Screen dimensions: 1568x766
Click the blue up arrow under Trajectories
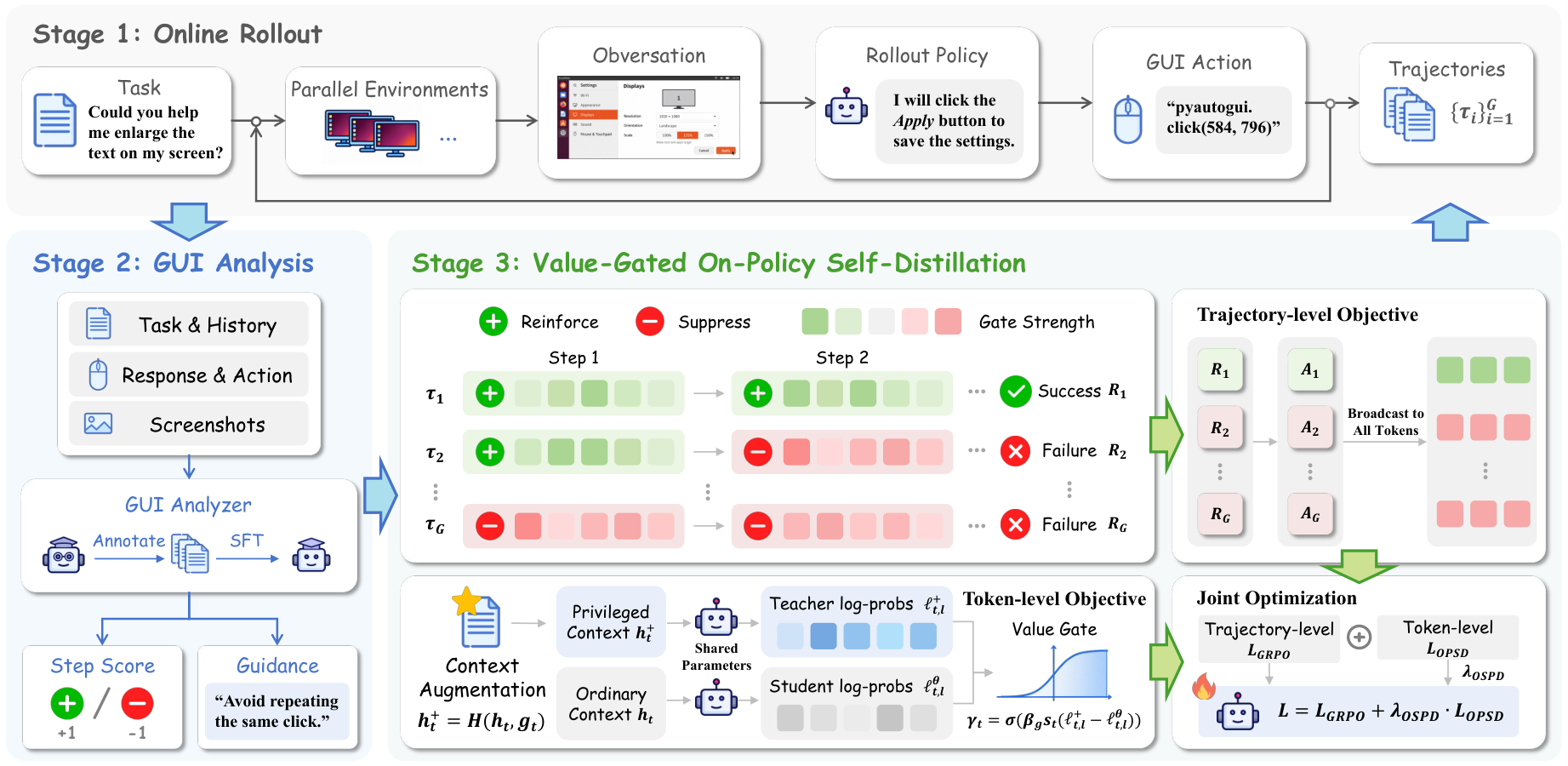[x=1450, y=222]
